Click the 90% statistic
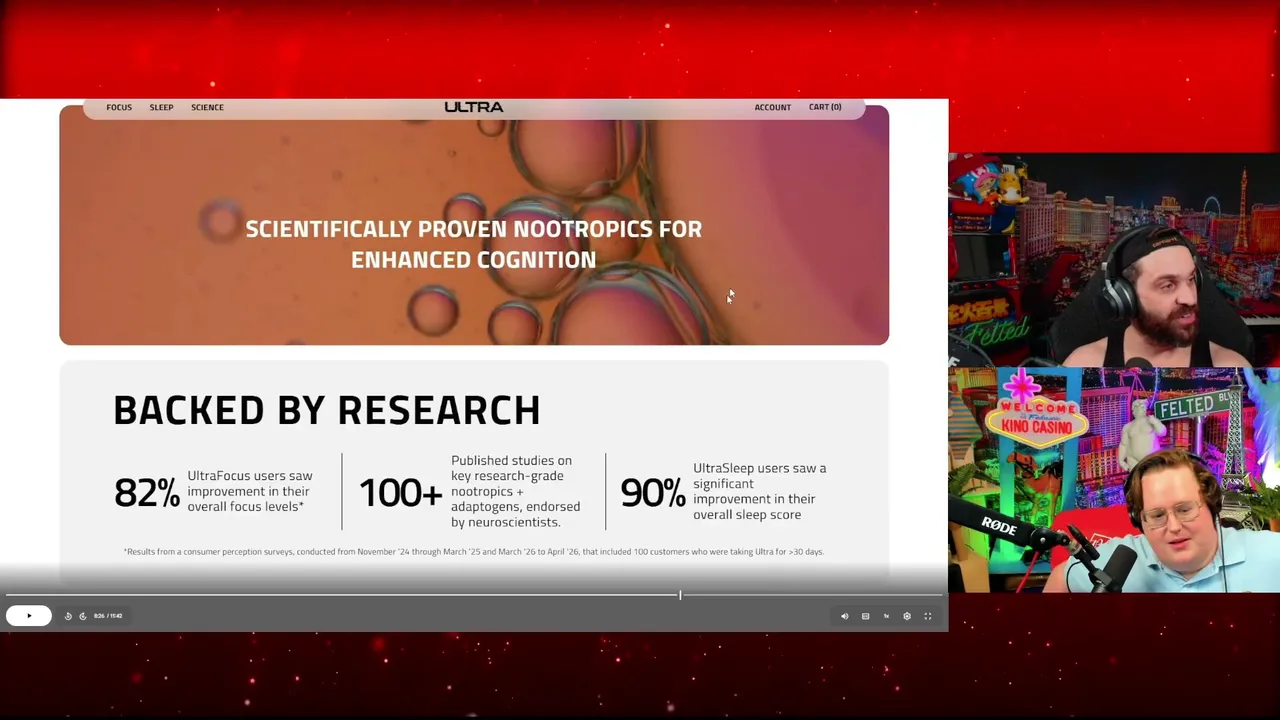The height and width of the screenshot is (720, 1280). pos(653,492)
